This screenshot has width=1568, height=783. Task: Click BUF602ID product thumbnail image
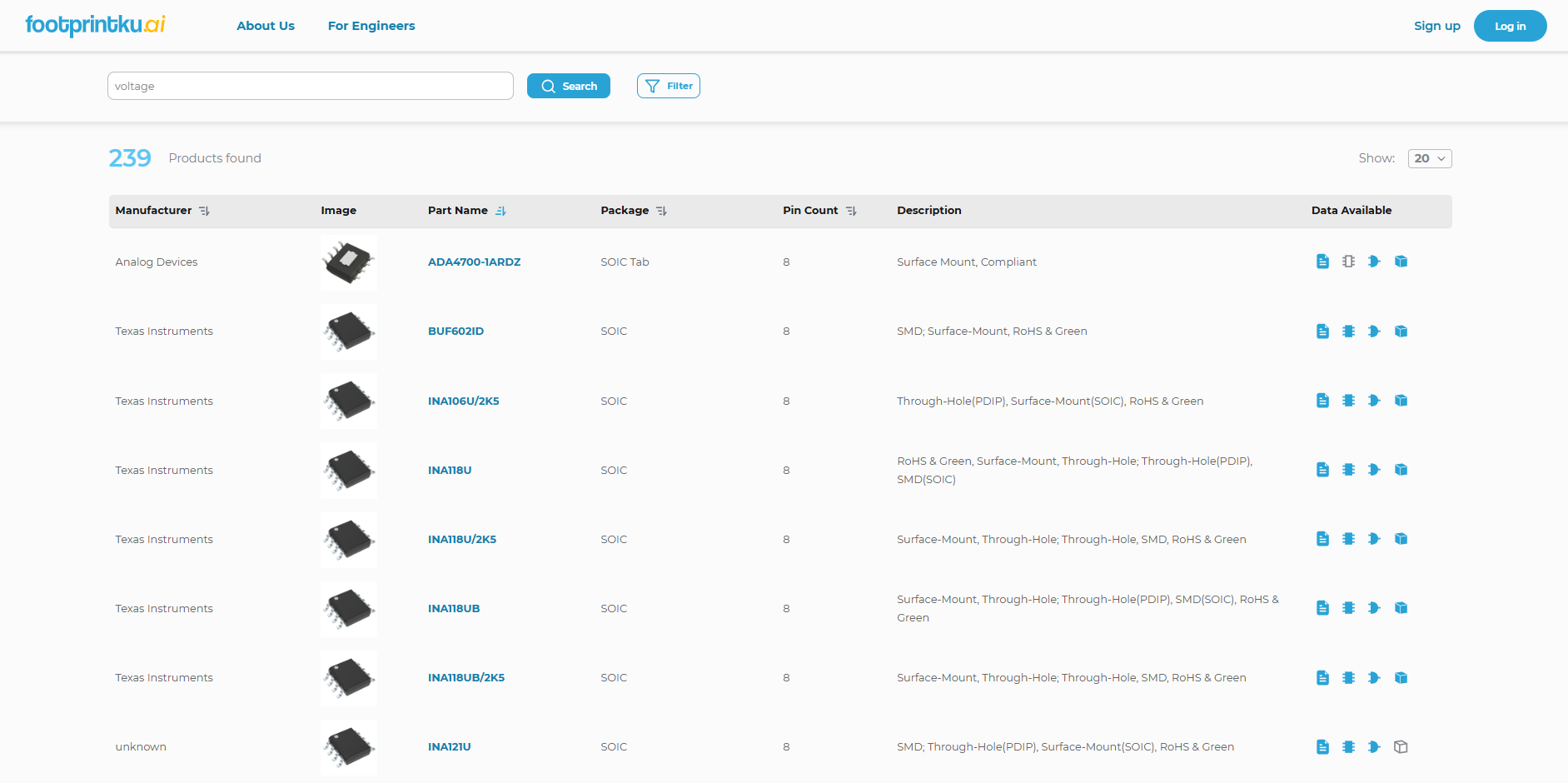coord(349,332)
